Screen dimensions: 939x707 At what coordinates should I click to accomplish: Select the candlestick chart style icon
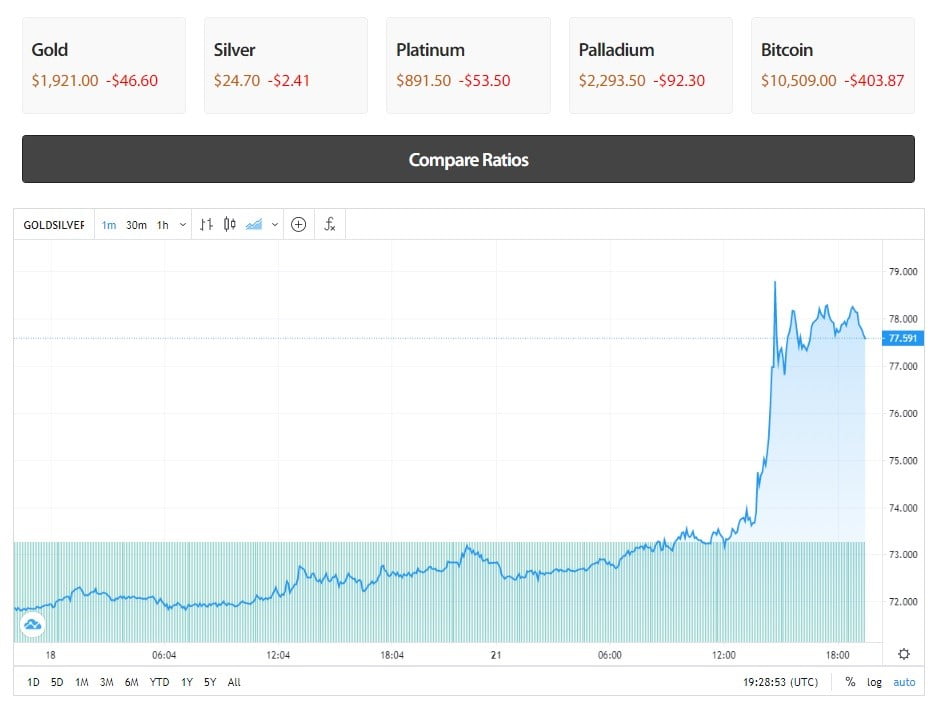click(x=230, y=225)
